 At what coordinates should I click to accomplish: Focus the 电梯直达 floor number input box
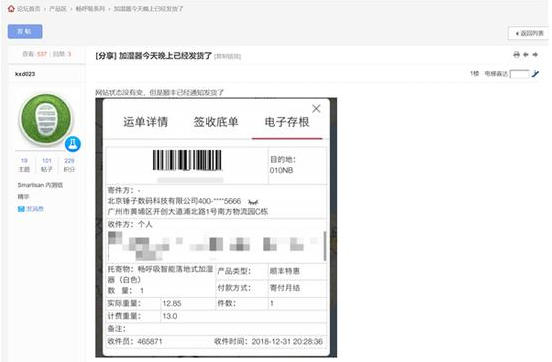coord(520,74)
